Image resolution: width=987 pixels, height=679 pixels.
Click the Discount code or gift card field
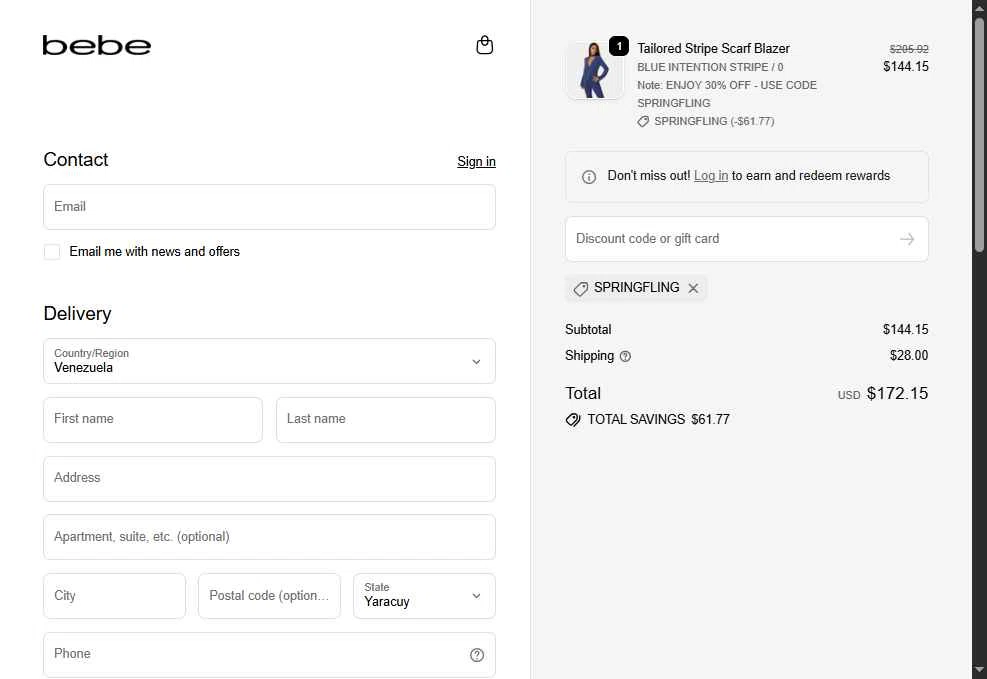click(x=730, y=239)
